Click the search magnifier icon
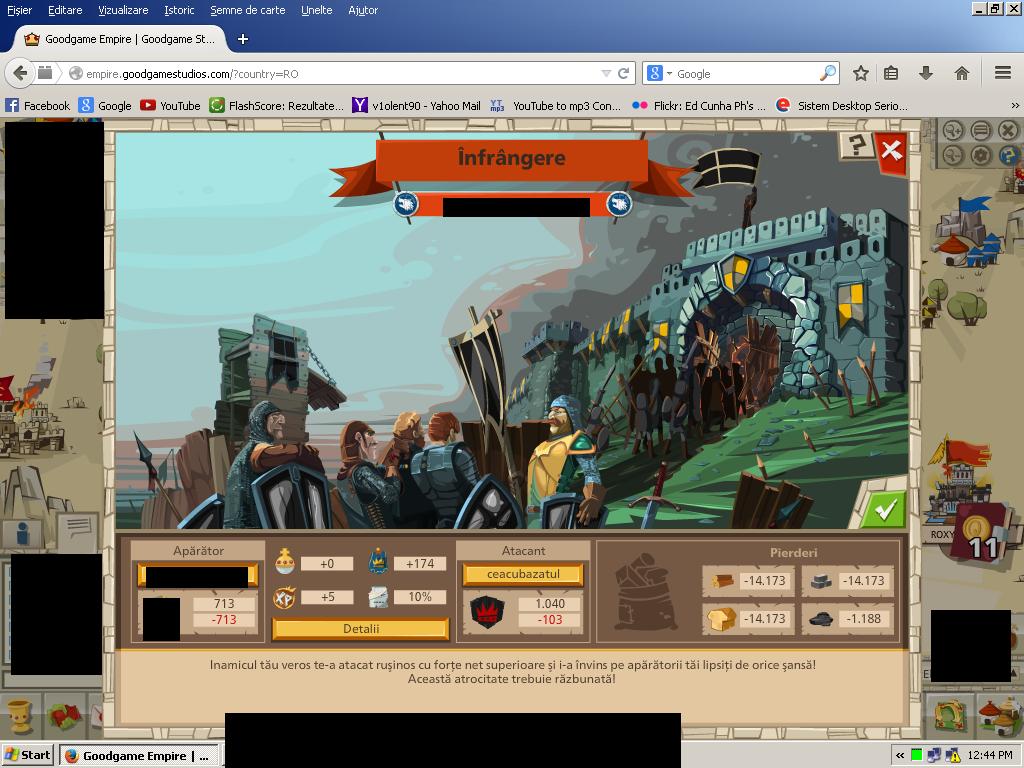Image resolution: width=1024 pixels, height=768 pixels. [x=827, y=73]
